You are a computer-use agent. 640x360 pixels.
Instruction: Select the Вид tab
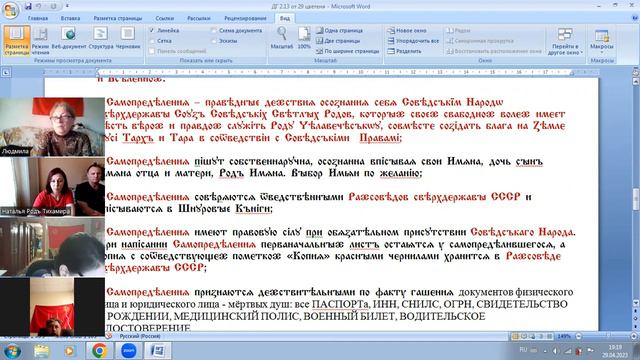pyautogui.click(x=285, y=18)
